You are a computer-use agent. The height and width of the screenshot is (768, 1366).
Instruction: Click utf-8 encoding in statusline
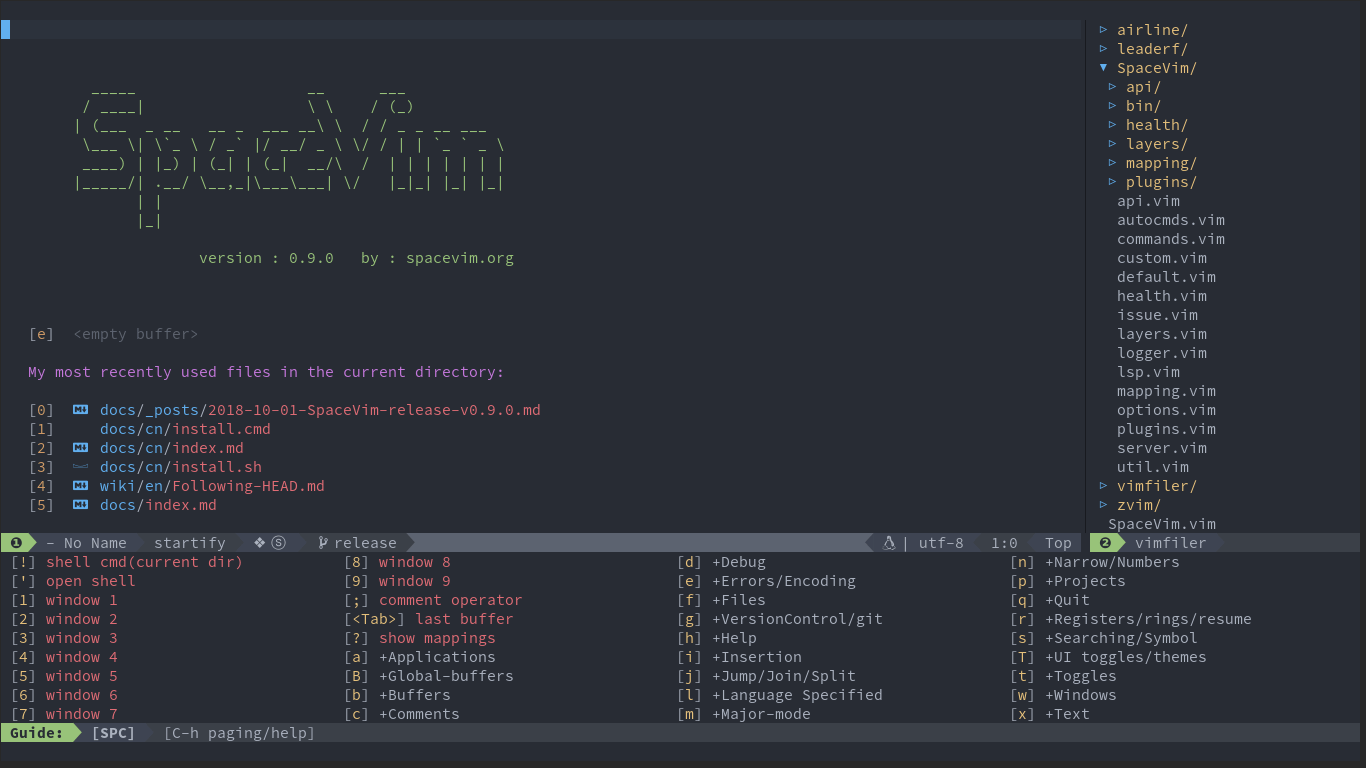point(941,543)
